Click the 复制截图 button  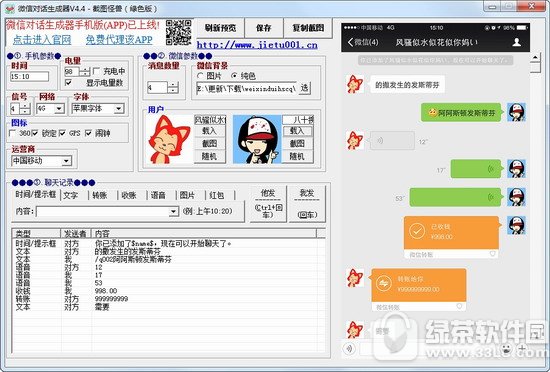click(x=308, y=28)
